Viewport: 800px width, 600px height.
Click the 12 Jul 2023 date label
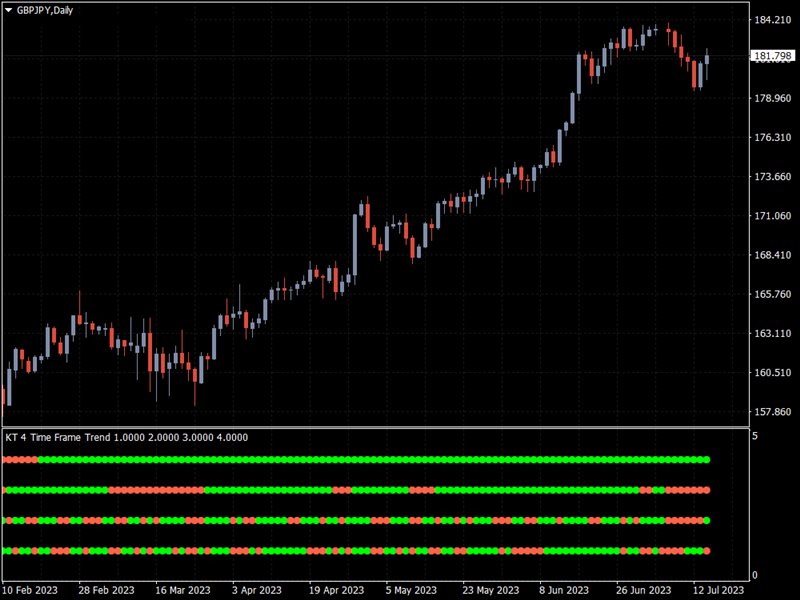(718, 590)
